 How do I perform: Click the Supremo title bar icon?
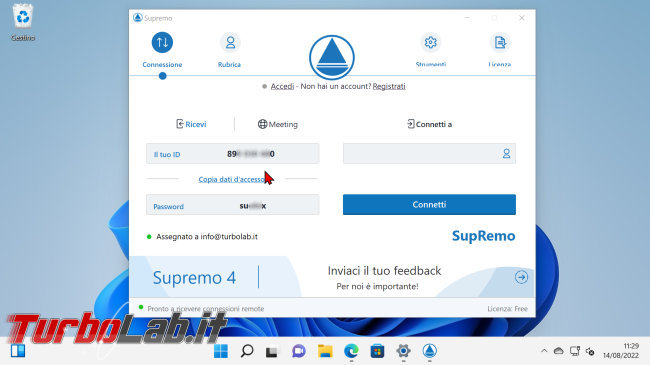coord(138,18)
